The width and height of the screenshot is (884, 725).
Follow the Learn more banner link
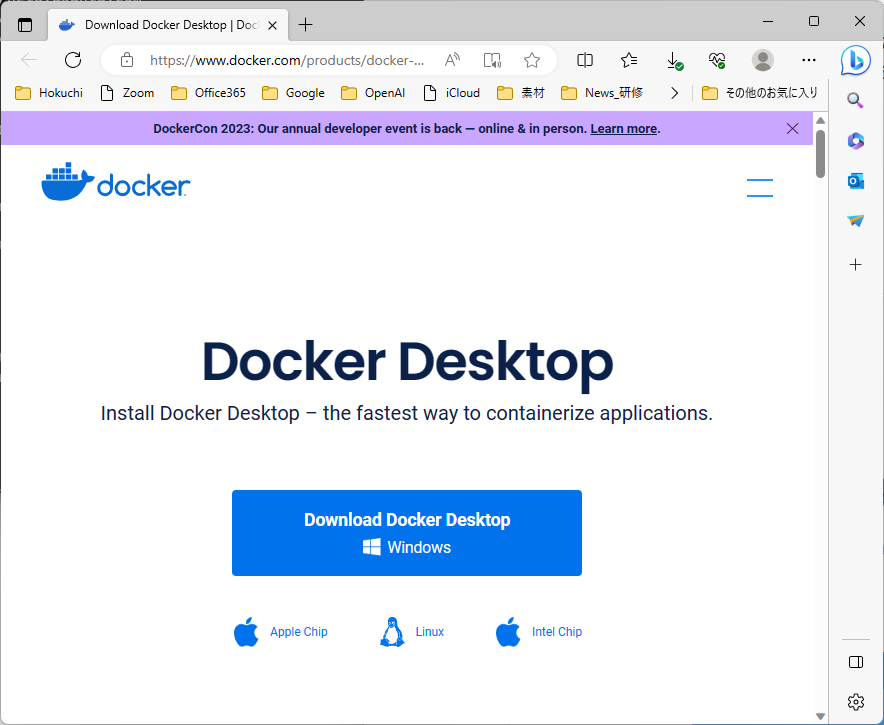point(624,129)
